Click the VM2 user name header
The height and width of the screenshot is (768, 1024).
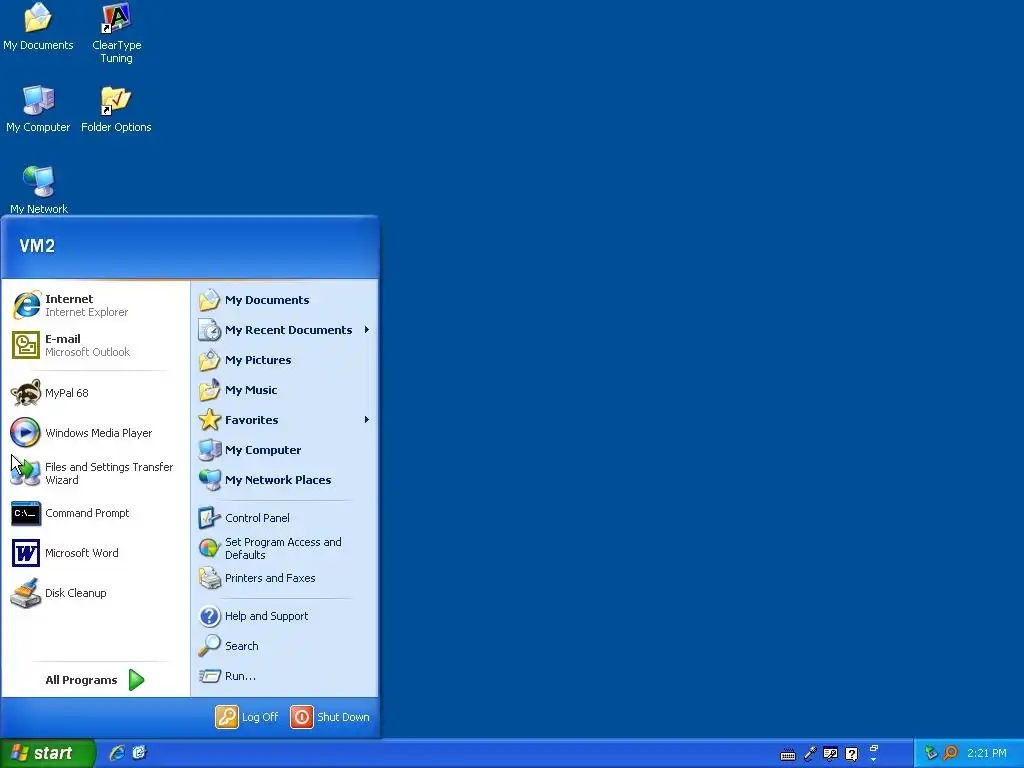37,246
